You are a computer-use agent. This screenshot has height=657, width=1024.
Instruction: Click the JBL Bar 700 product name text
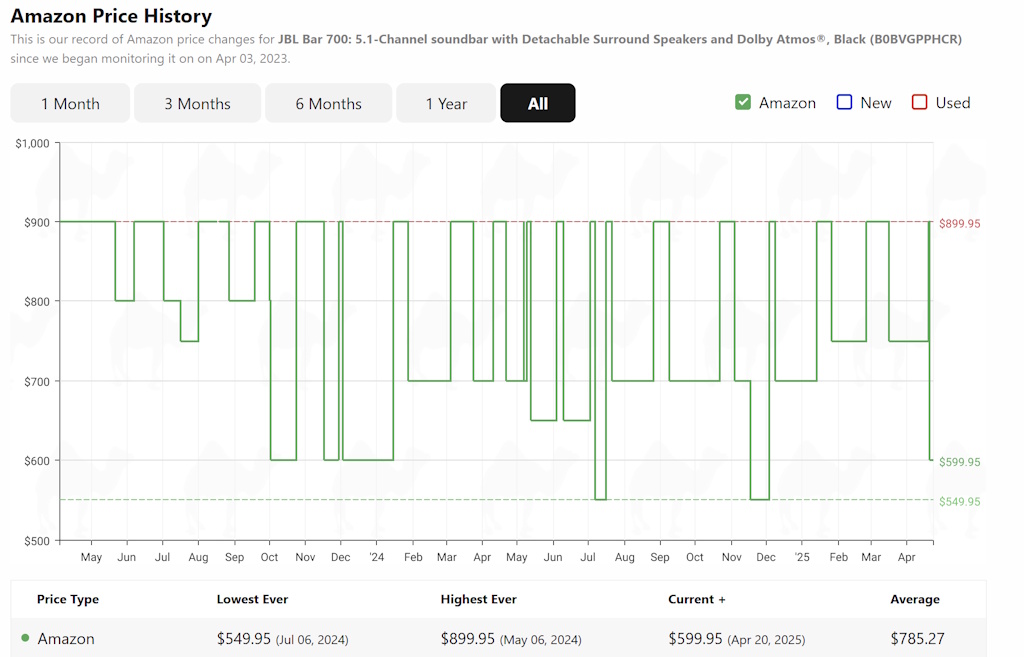[x=620, y=39]
